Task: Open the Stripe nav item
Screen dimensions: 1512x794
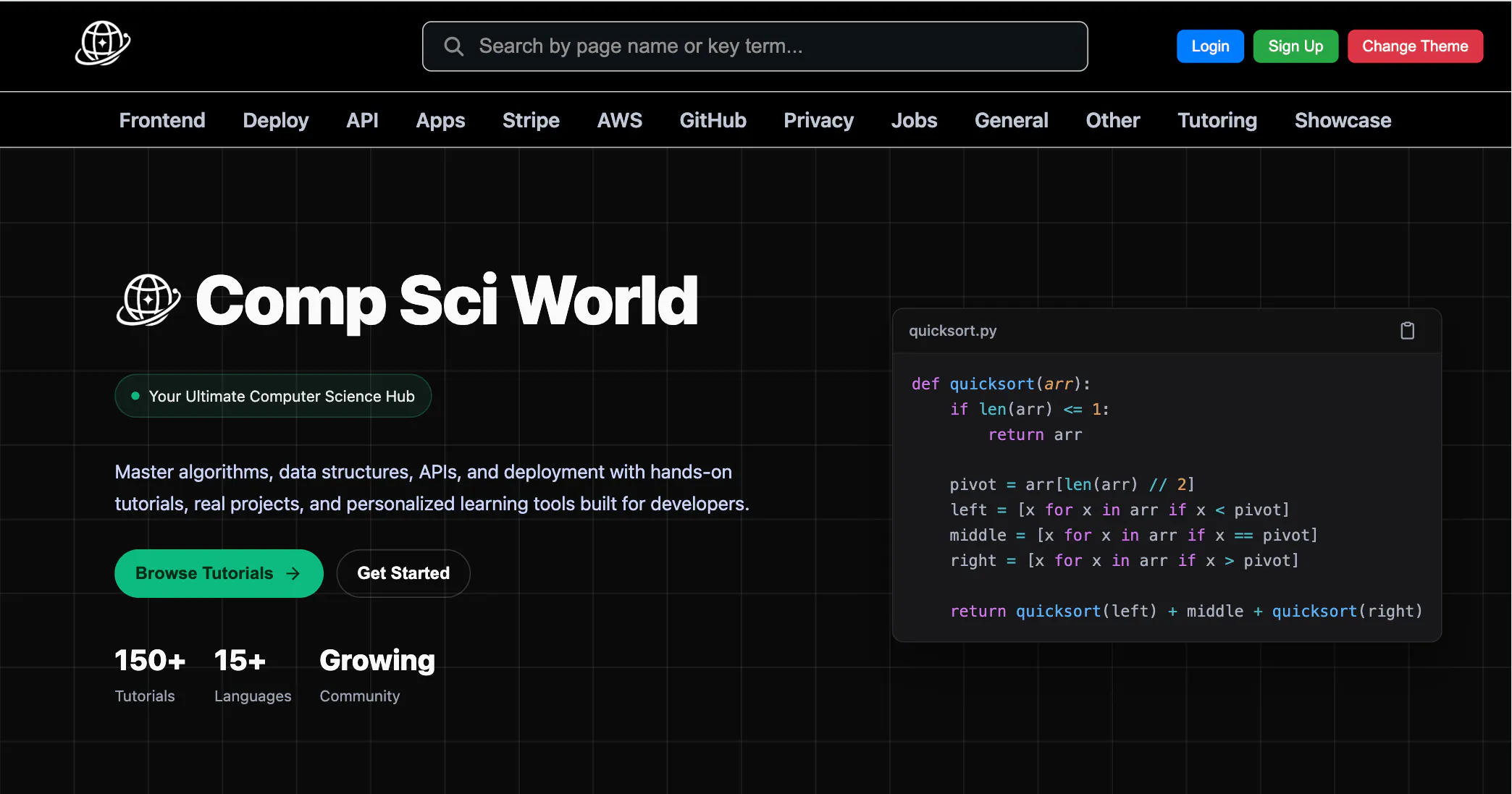Action: point(531,120)
